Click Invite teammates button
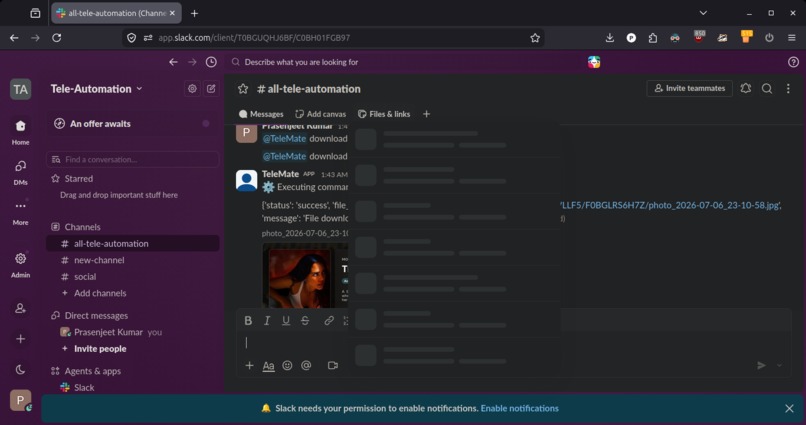 (x=689, y=88)
